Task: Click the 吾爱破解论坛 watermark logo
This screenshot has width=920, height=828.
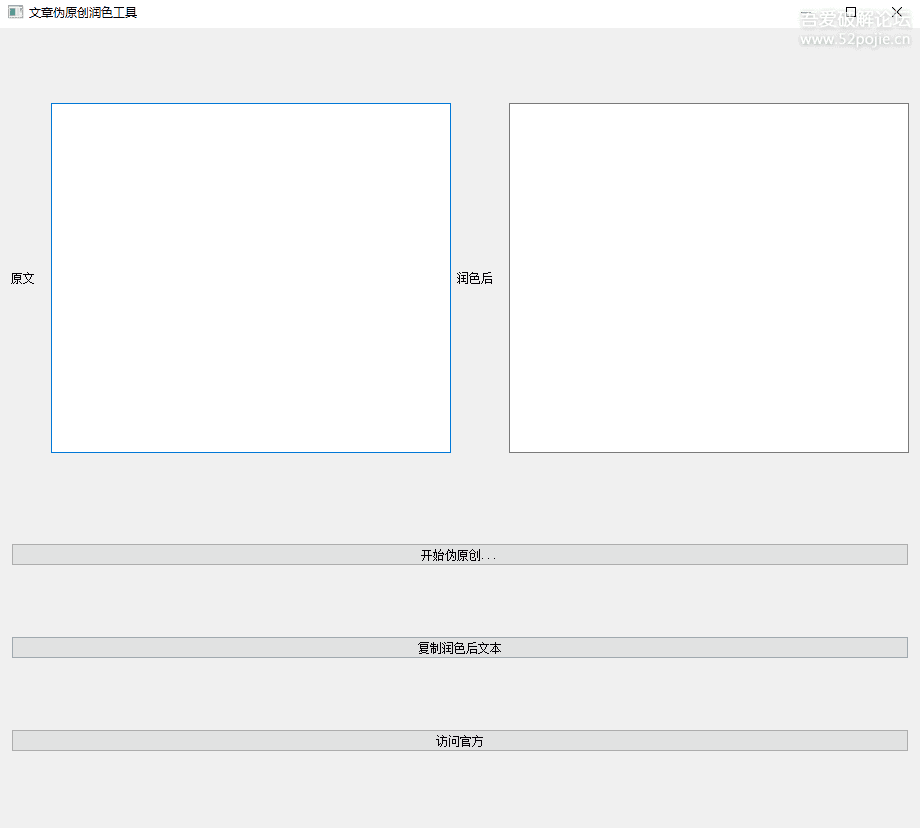Action: pyautogui.click(x=855, y=20)
